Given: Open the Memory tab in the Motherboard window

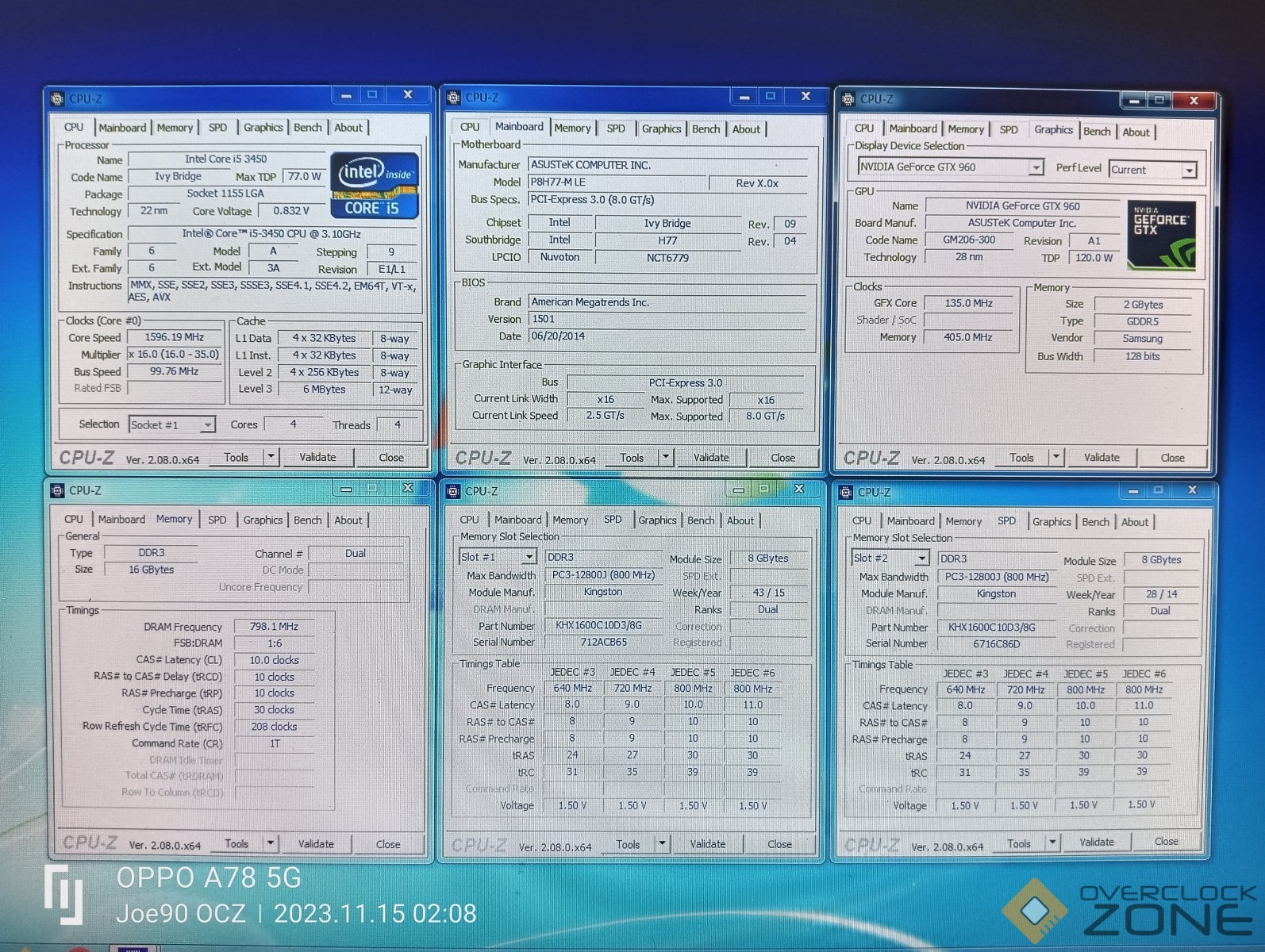Looking at the screenshot, I should pyautogui.click(x=572, y=129).
